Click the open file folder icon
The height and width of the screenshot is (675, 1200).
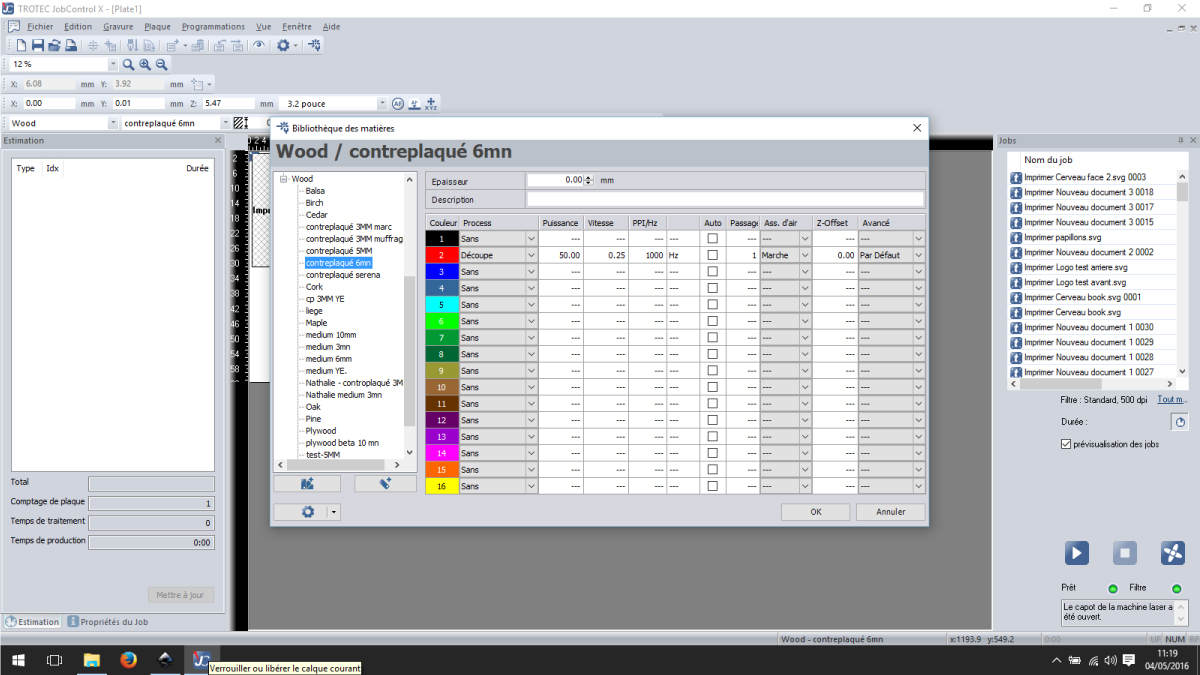pos(54,45)
